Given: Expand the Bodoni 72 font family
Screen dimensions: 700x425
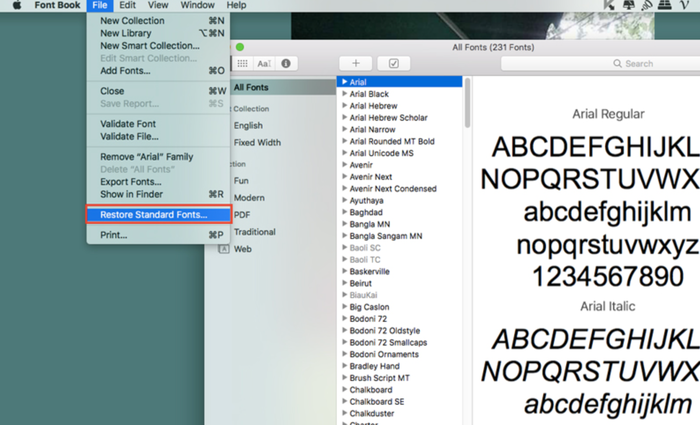Looking at the screenshot, I should pyautogui.click(x=345, y=318).
